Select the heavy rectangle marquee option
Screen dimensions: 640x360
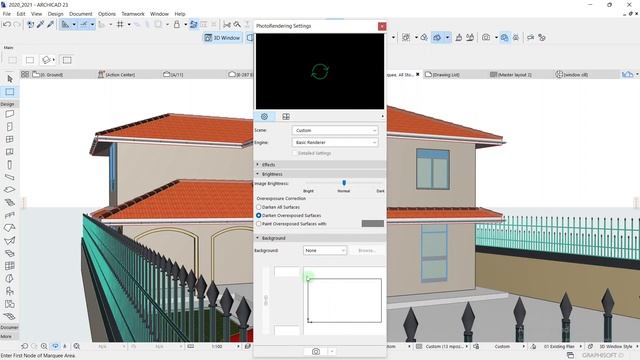coord(67,60)
